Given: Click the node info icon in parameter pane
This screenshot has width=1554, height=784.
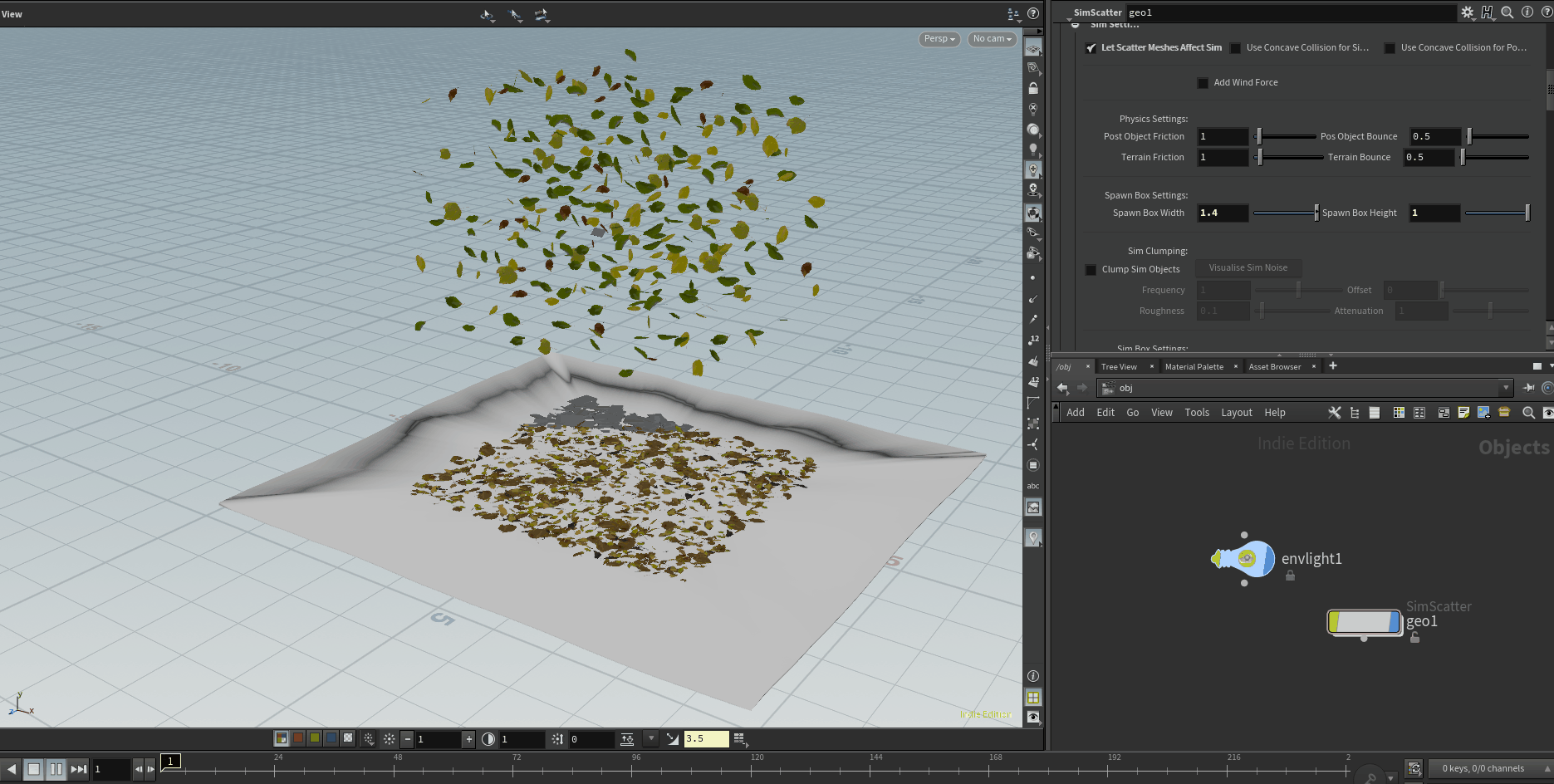Looking at the screenshot, I should point(1527,12).
